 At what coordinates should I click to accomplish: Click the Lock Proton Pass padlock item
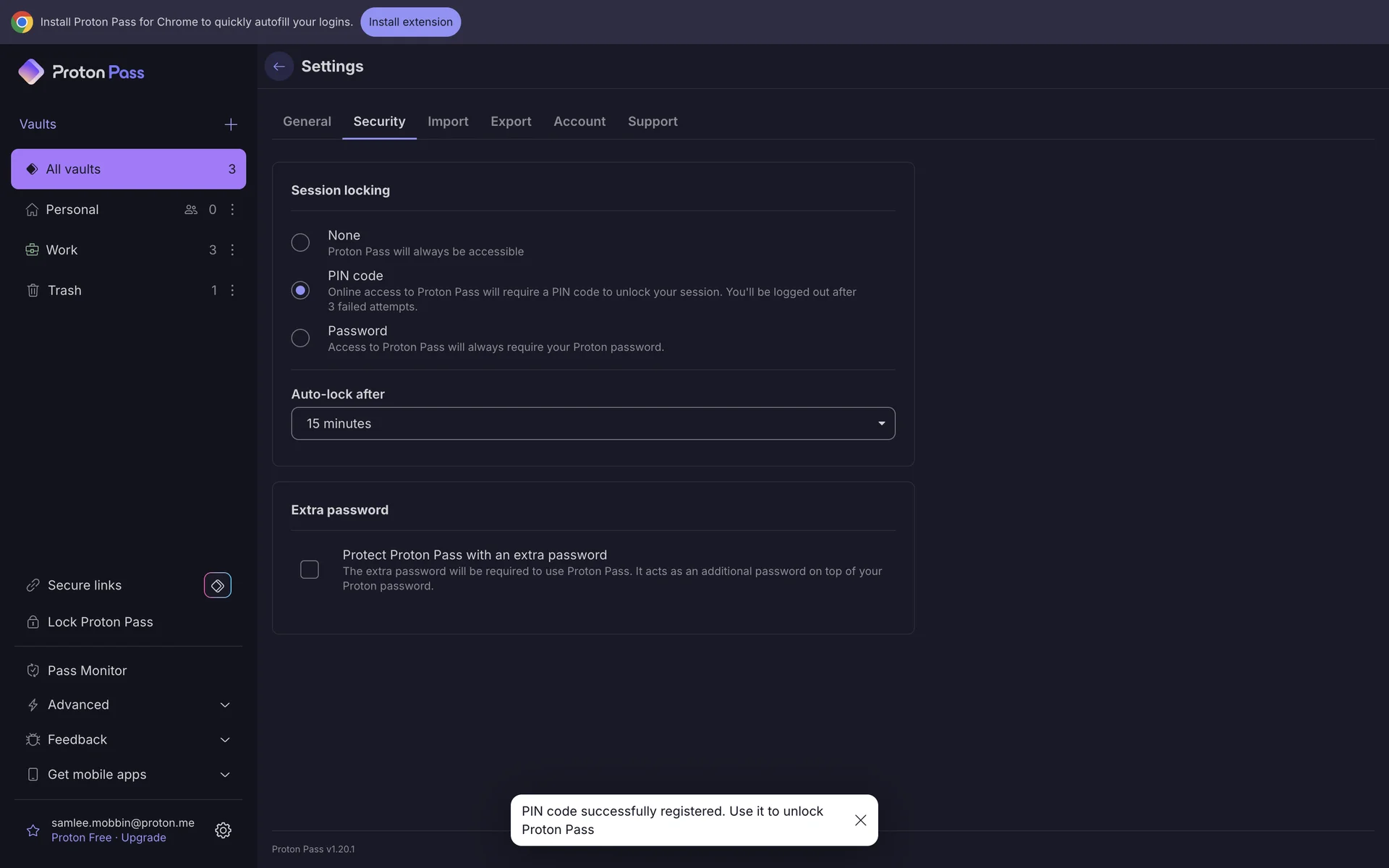click(100, 622)
